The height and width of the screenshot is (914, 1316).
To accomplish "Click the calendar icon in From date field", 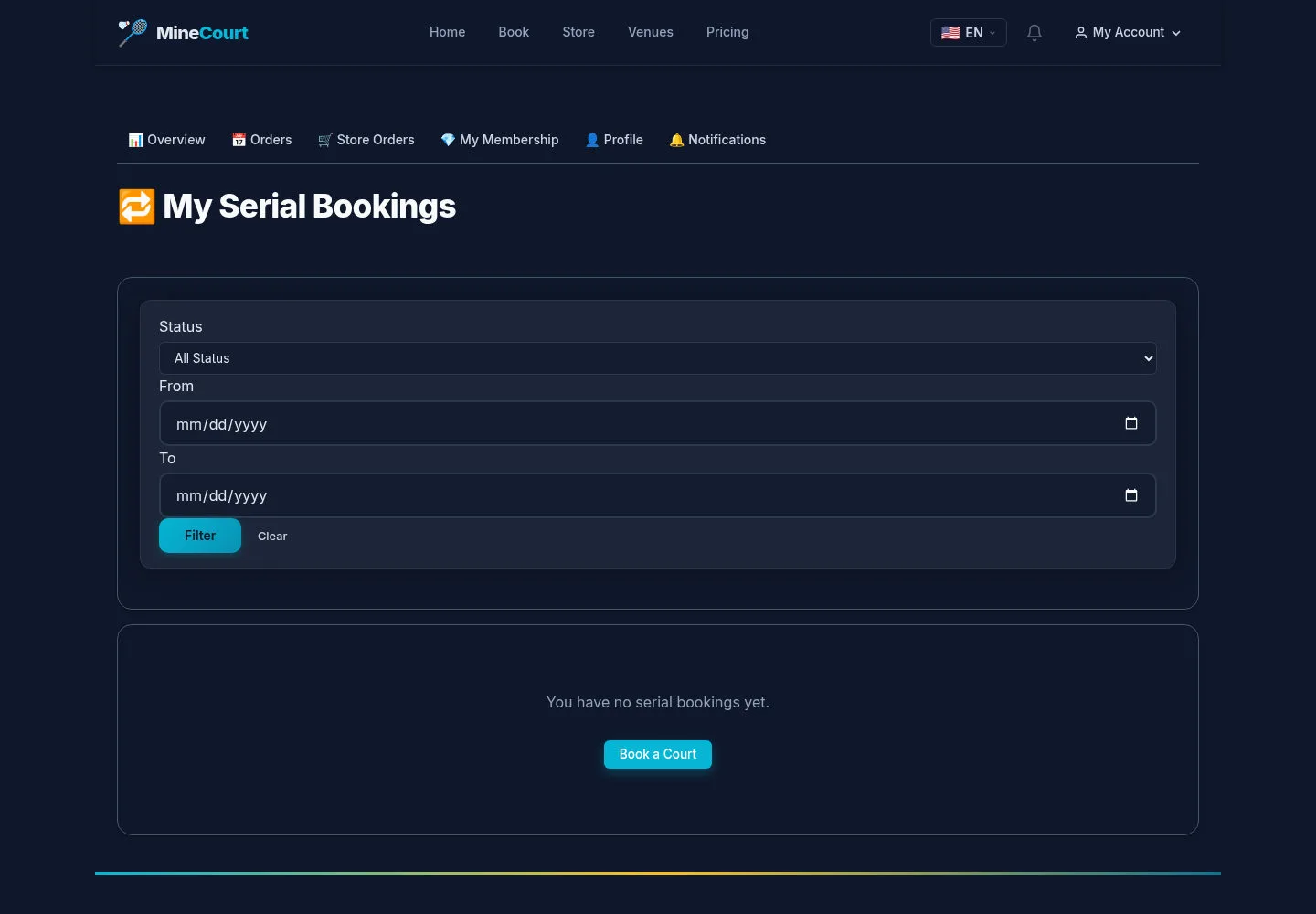I will [x=1131, y=423].
